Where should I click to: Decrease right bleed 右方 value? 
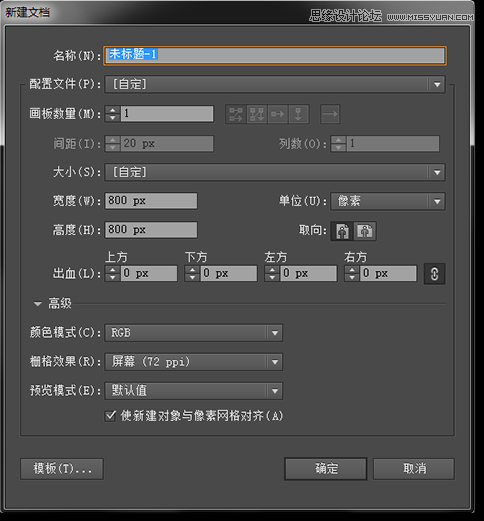[x=352, y=277]
